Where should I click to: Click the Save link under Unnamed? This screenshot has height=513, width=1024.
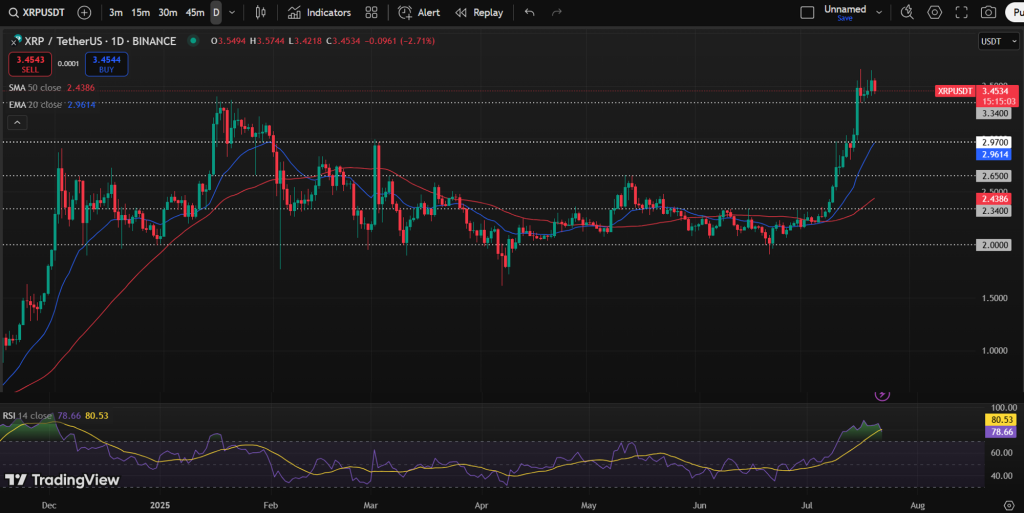[x=845, y=18]
